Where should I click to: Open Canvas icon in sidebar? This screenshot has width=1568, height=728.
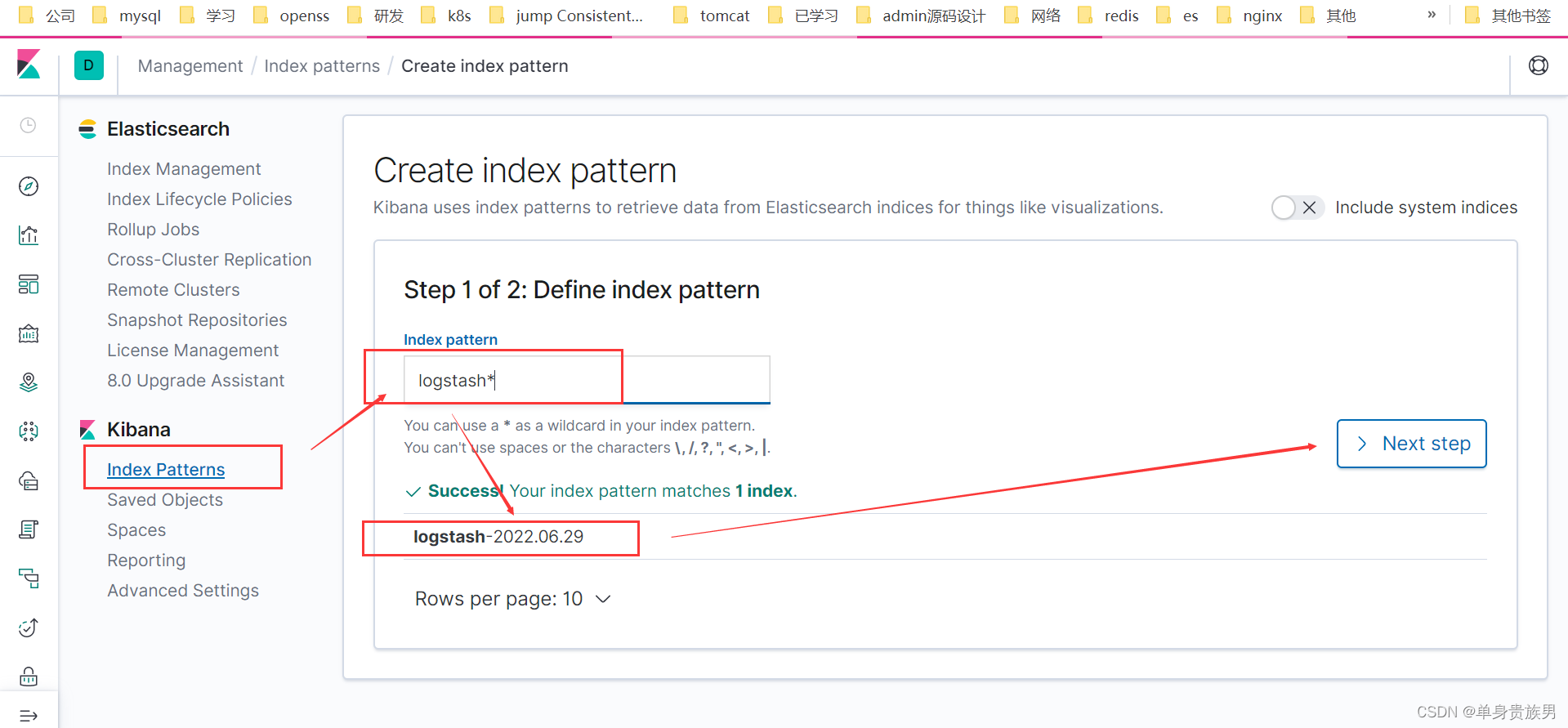[x=29, y=333]
